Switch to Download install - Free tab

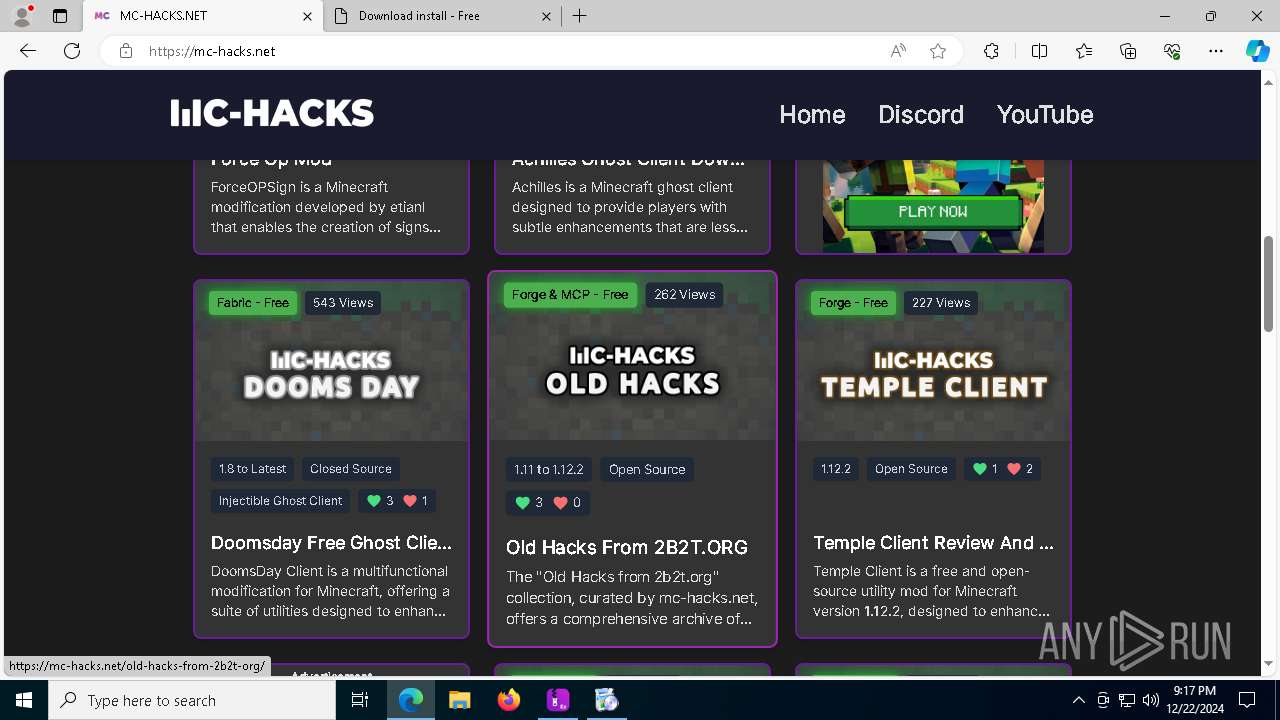click(443, 16)
